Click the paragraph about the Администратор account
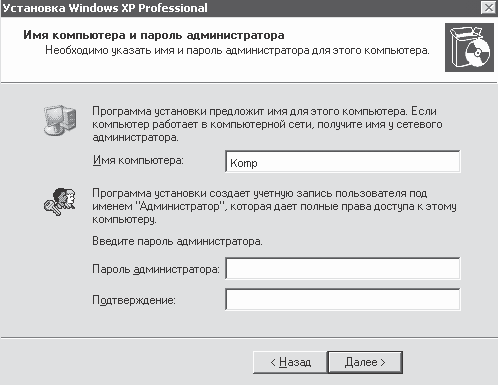The image size is (498, 385). [274, 206]
